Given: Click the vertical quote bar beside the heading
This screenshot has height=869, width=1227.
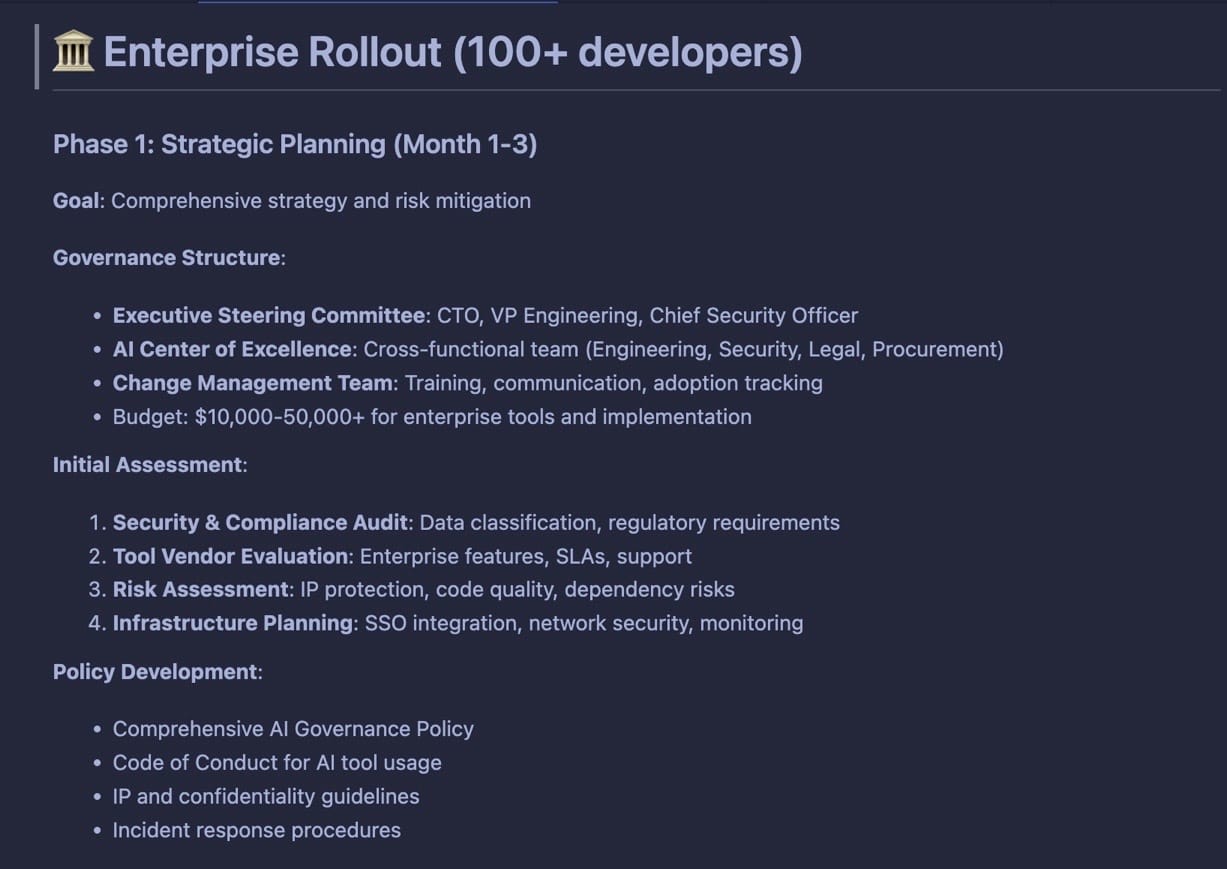Looking at the screenshot, I should coord(37,56).
